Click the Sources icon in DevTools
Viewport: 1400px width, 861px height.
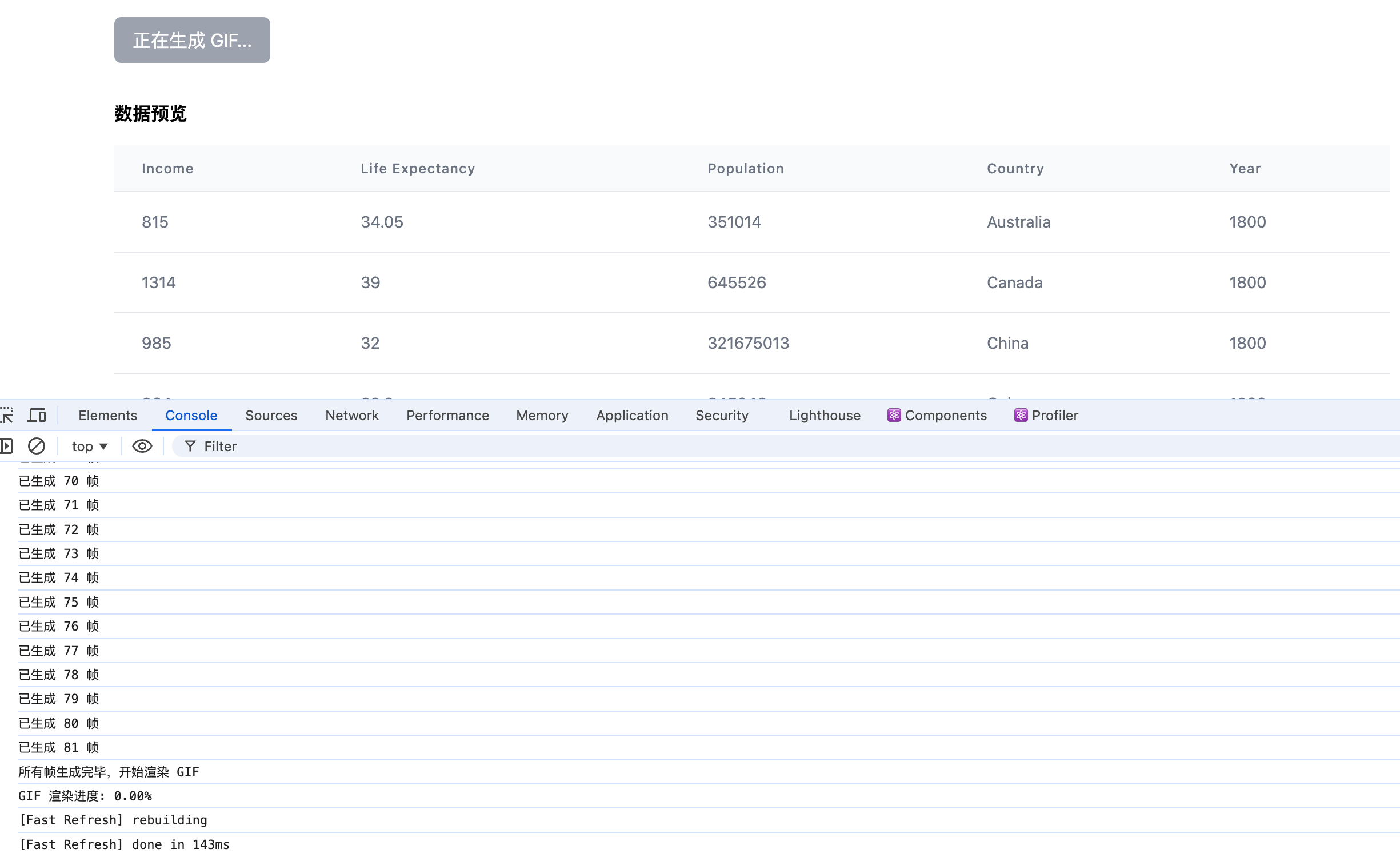(x=271, y=414)
